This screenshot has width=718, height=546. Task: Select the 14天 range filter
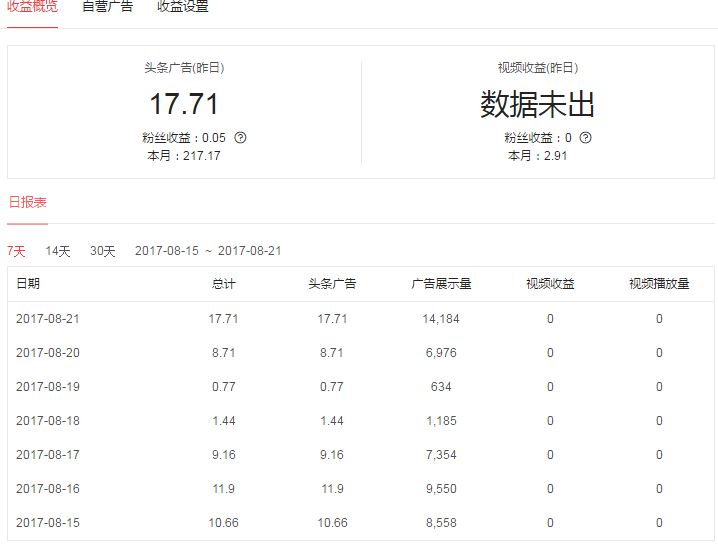click(x=58, y=251)
